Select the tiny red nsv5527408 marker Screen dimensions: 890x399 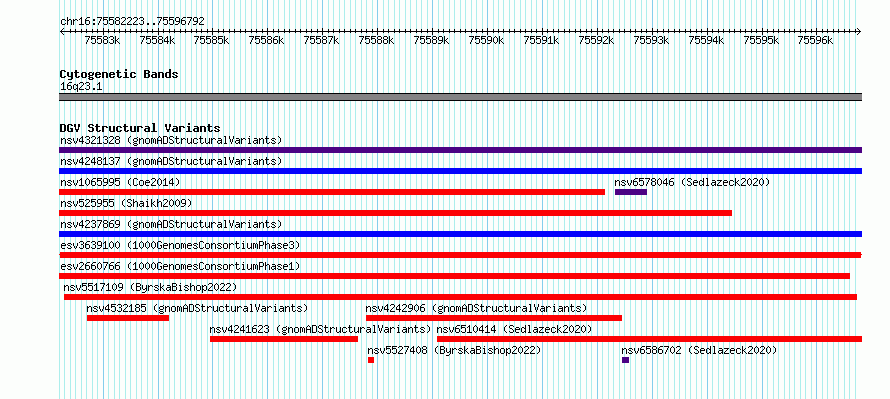371,360
